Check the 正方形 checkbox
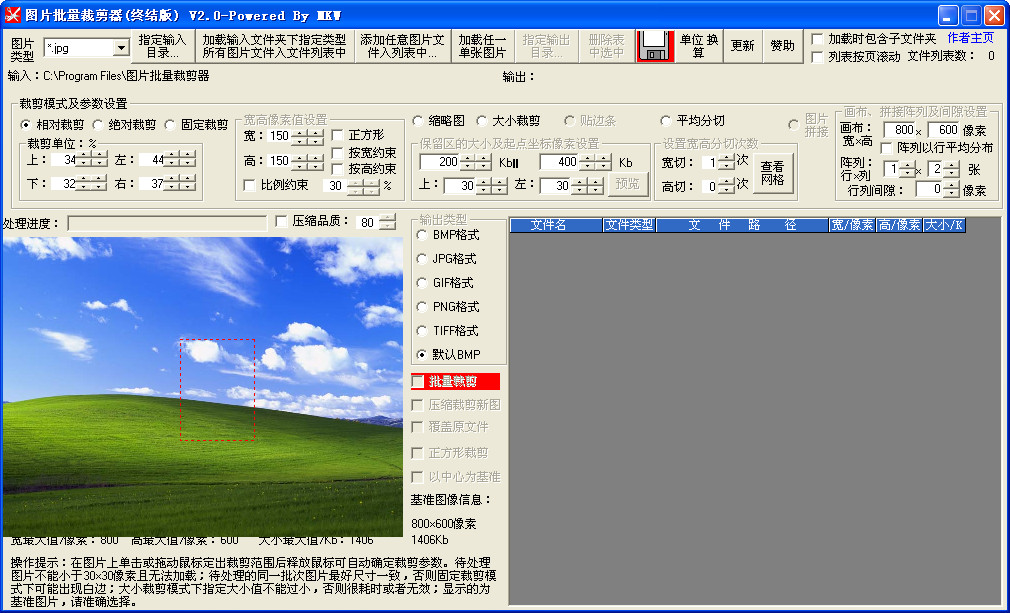Image resolution: width=1010 pixels, height=613 pixels. point(338,135)
